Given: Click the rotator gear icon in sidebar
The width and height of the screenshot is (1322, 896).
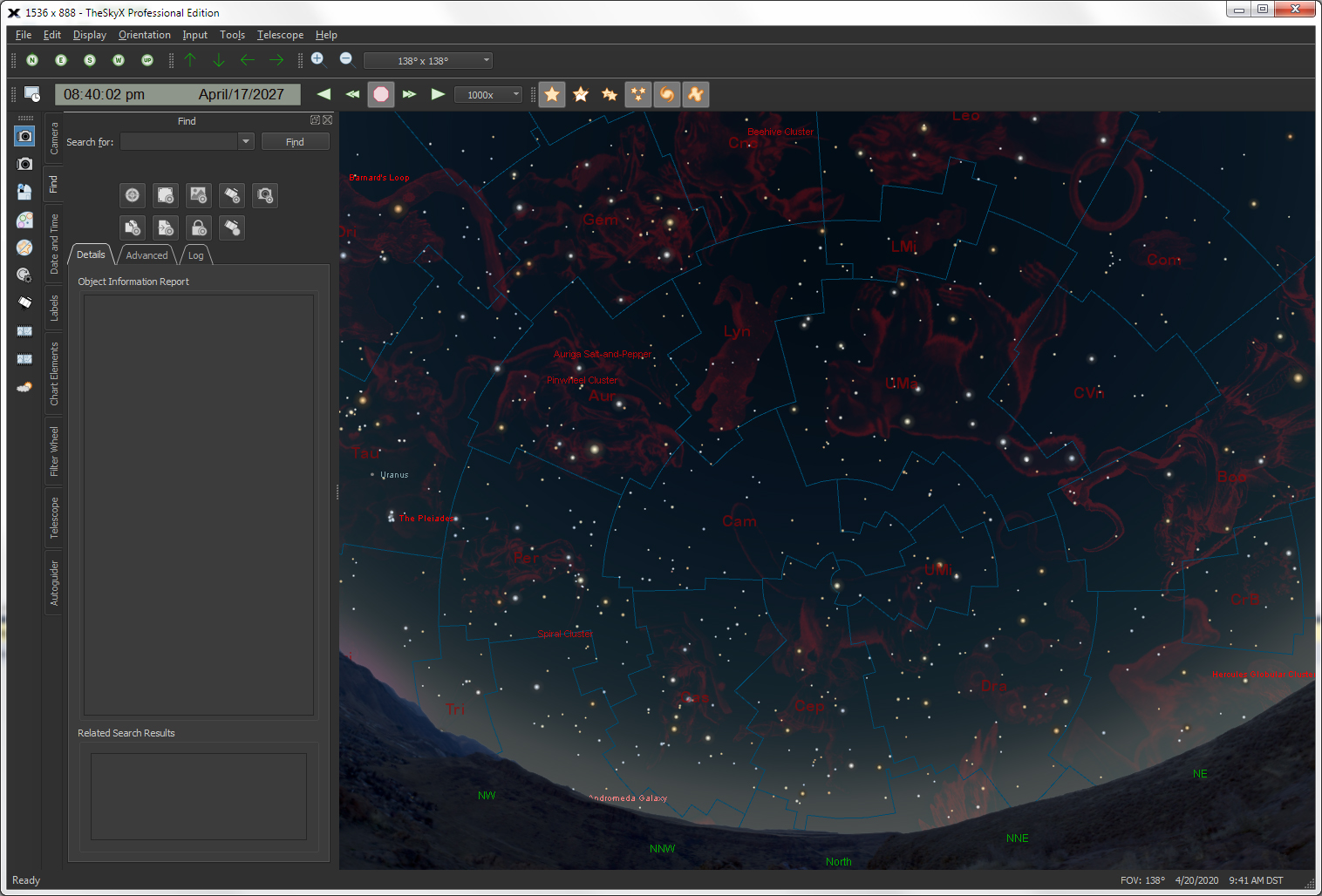Looking at the screenshot, I should tap(24, 275).
